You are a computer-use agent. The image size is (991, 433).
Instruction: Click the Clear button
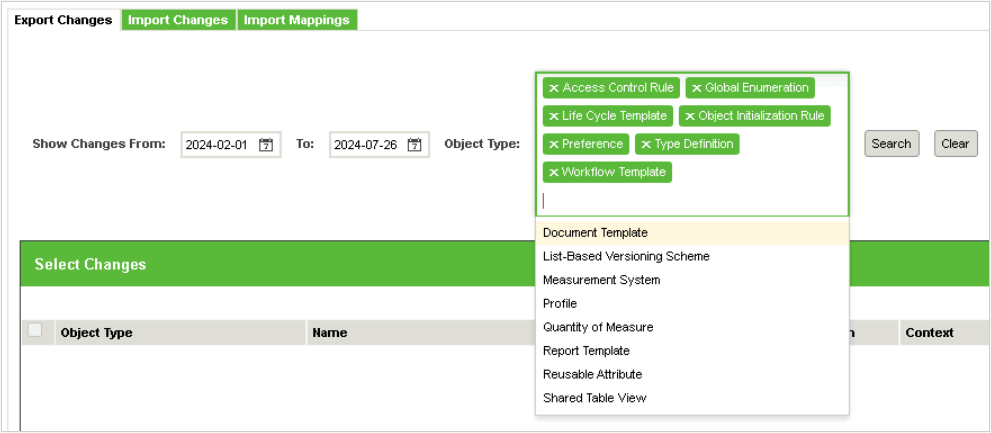pyautogui.click(x=955, y=143)
